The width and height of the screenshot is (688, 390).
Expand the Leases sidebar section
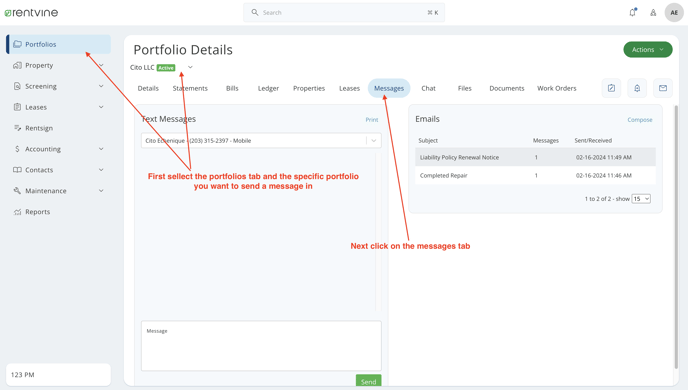(101, 107)
